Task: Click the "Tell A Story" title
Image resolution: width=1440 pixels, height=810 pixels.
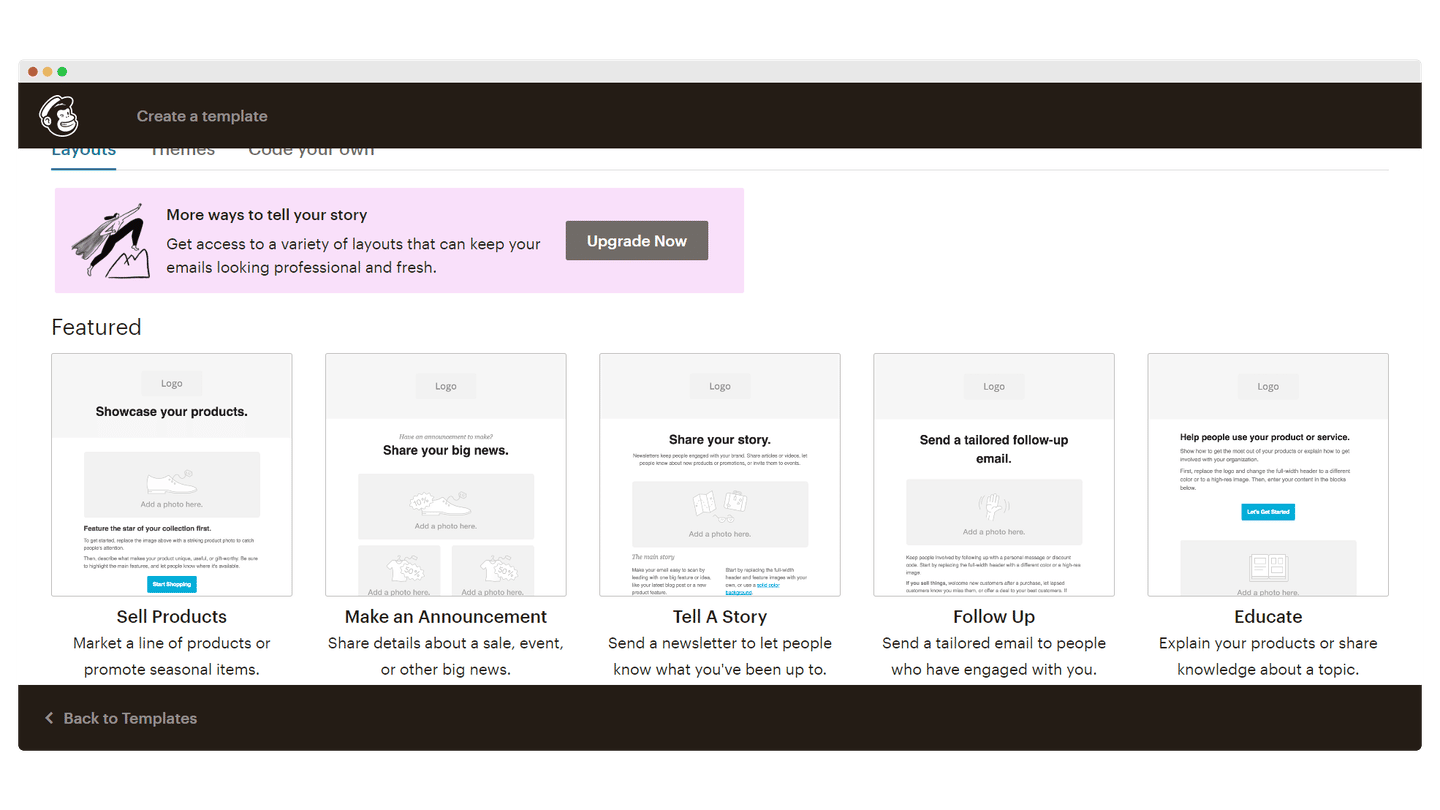Action: (720, 617)
